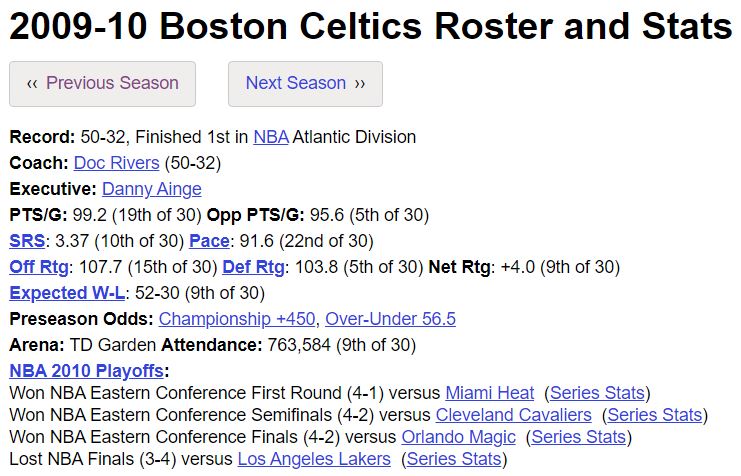
Task: Open the Next Season page
Action: (x=305, y=84)
